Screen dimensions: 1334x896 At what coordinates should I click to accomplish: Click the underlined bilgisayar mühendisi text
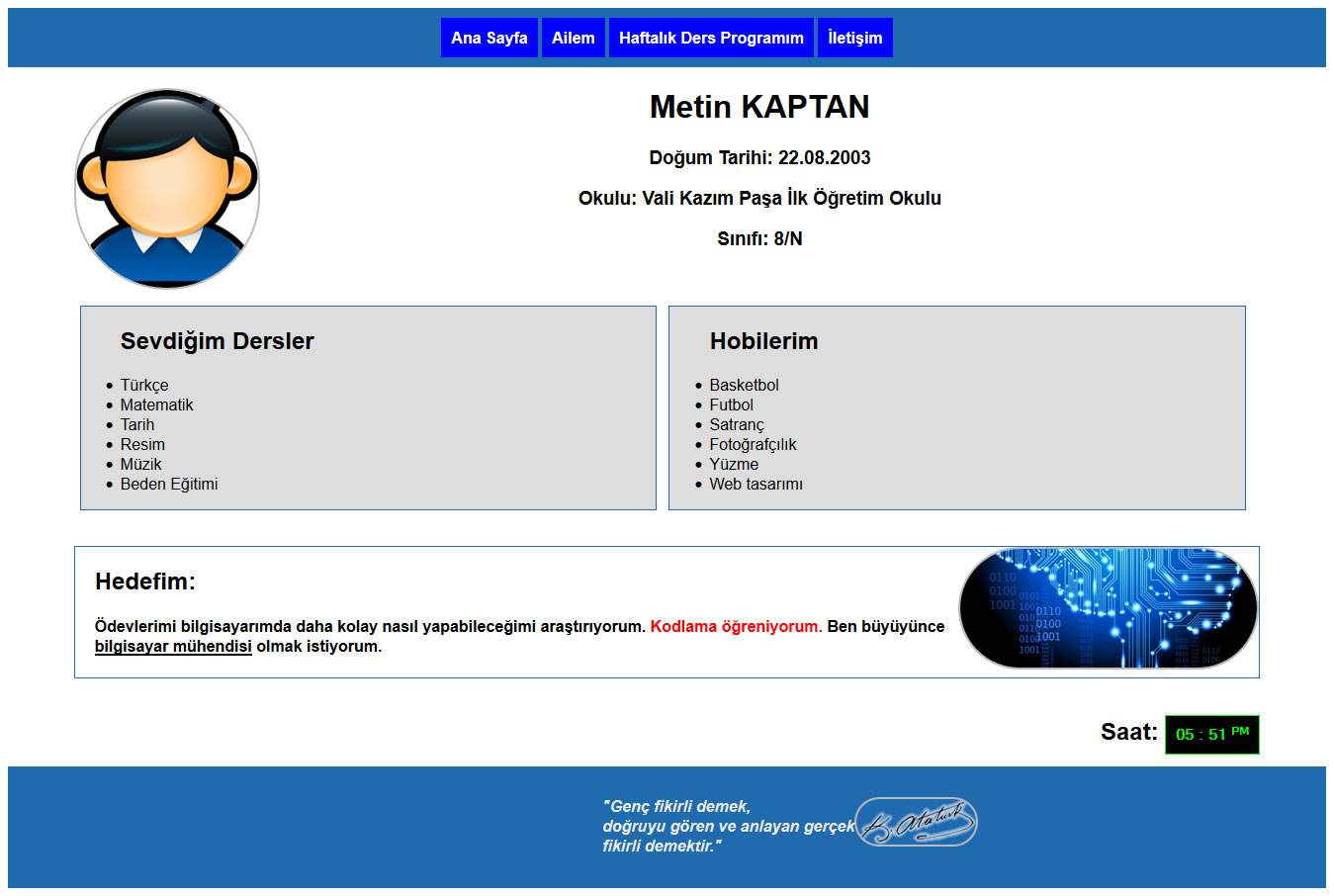(x=173, y=647)
